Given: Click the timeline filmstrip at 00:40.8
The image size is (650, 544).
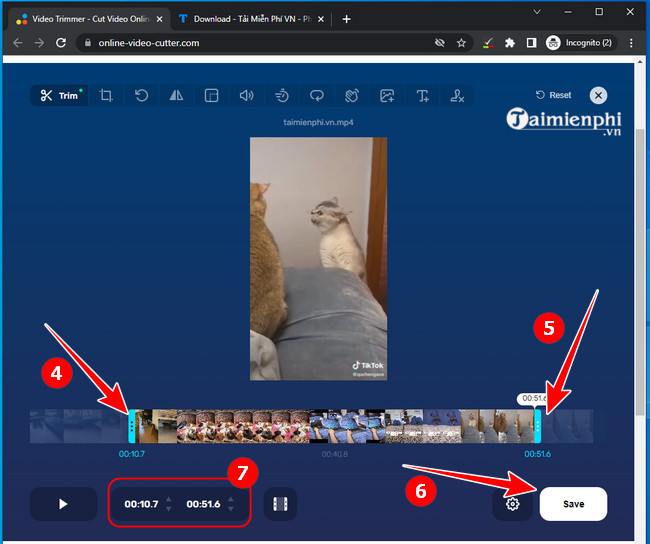Looking at the screenshot, I should click(335, 426).
